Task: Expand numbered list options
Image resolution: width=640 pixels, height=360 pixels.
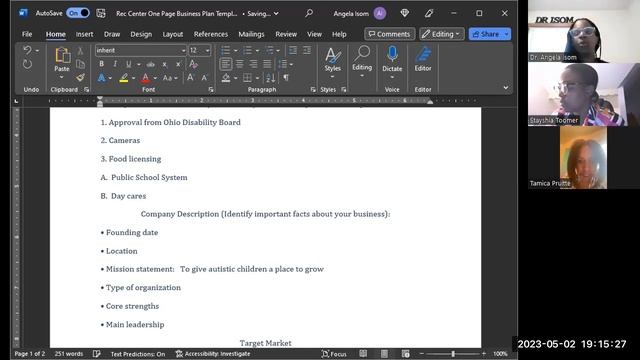Action: pos(257,51)
